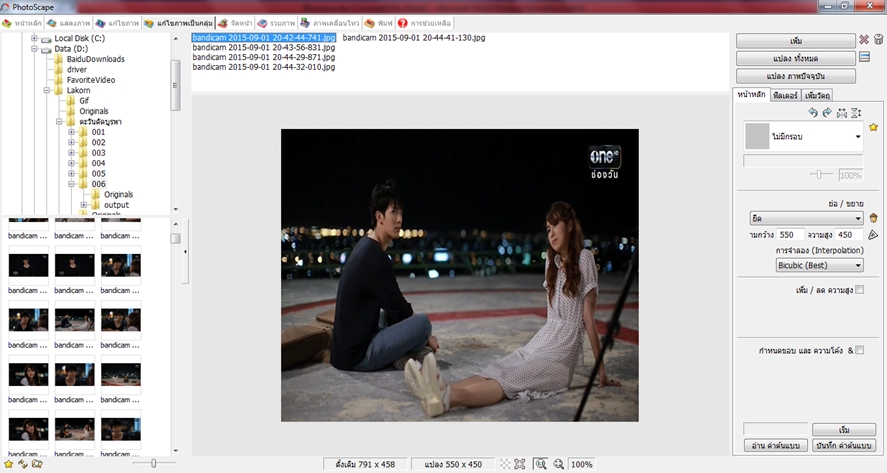Screen dimensions: 887x473
Task: Click the checkered background icon in the status bar
Action: tap(505, 465)
